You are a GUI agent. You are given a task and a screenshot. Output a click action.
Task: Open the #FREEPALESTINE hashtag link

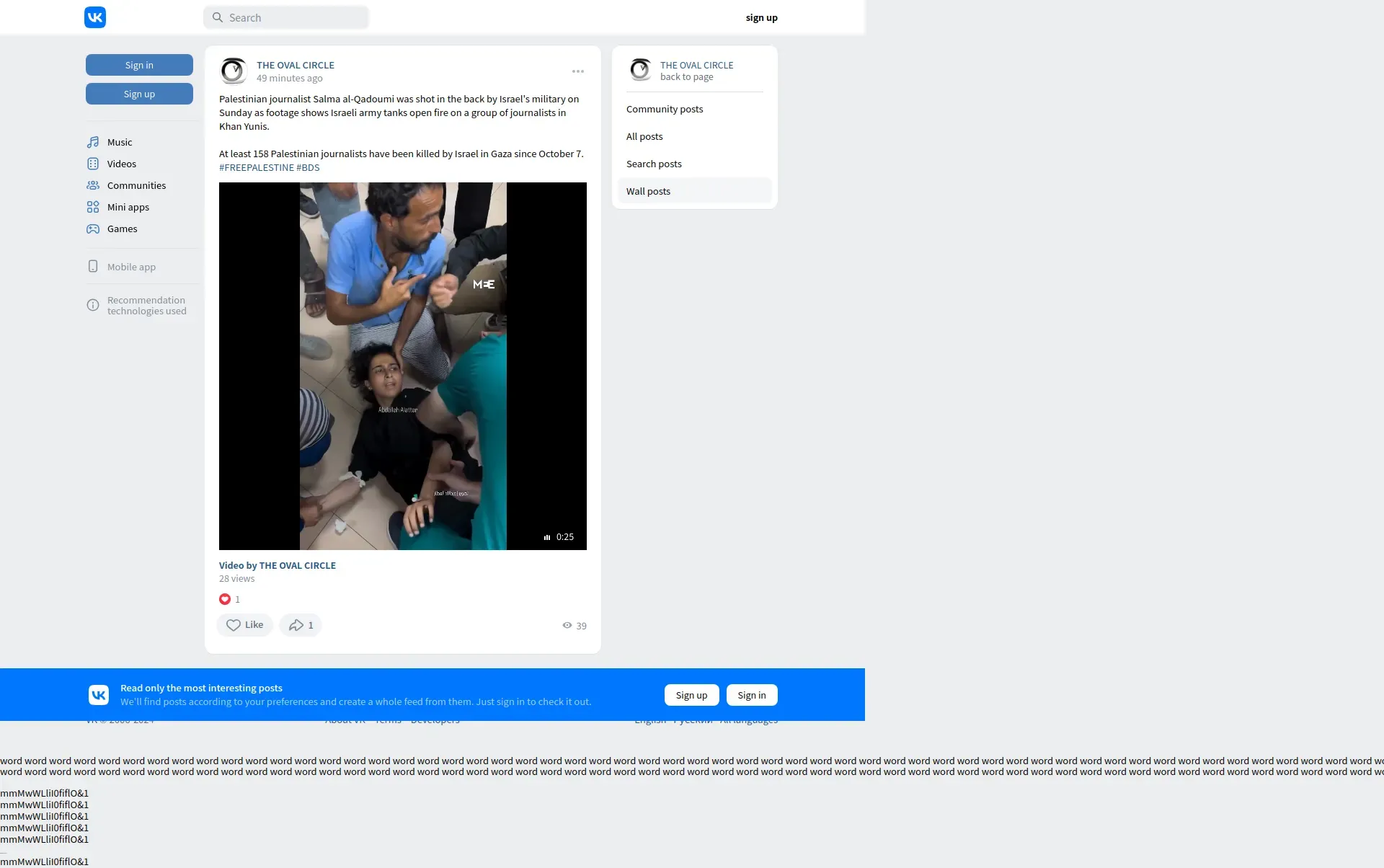tap(257, 167)
